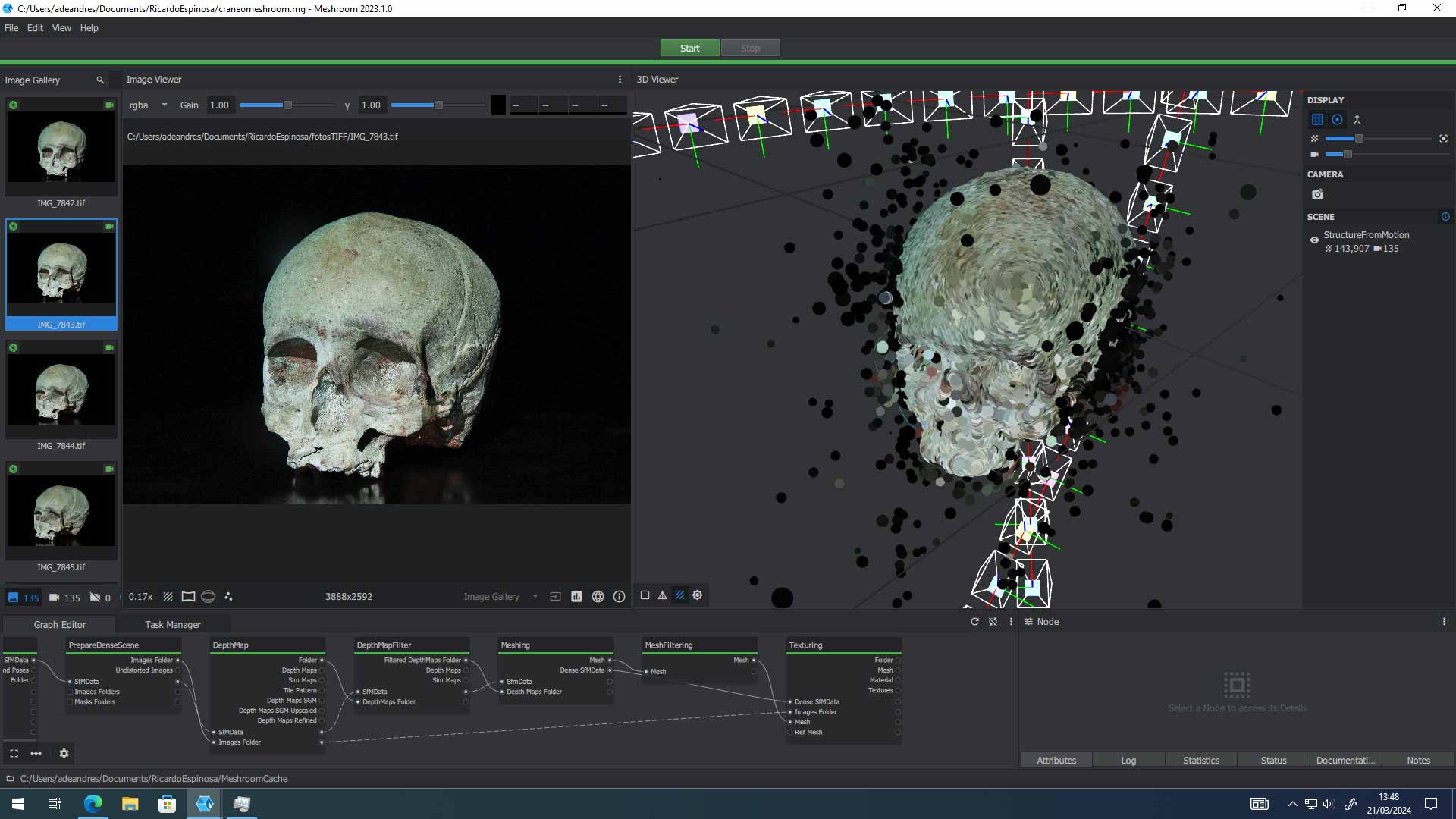Screen dimensions: 1456x819
Task: Toggle the gizmo display circle icon
Action: click(x=1337, y=120)
